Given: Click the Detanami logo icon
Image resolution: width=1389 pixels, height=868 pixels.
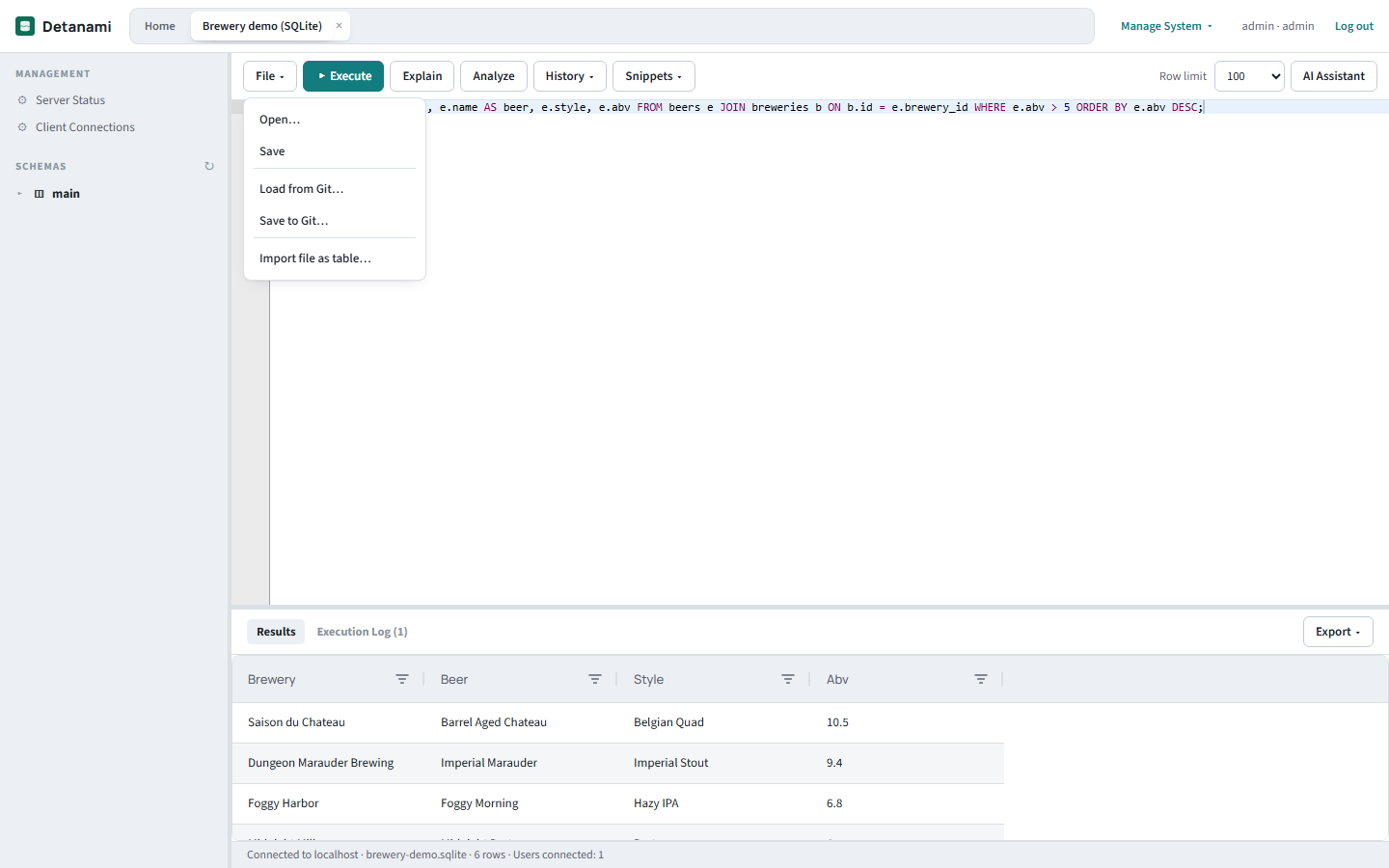Looking at the screenshot, I should [x=25, y=26].
